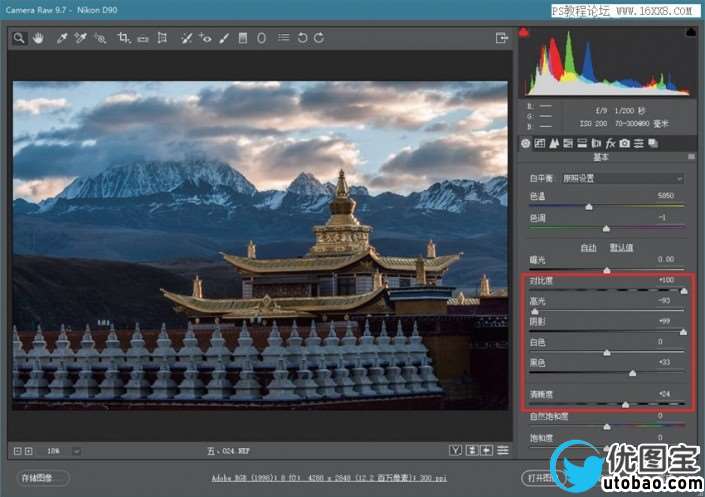
Task: Rotate image counterclockwise
Action: click(x=302, y=38)
